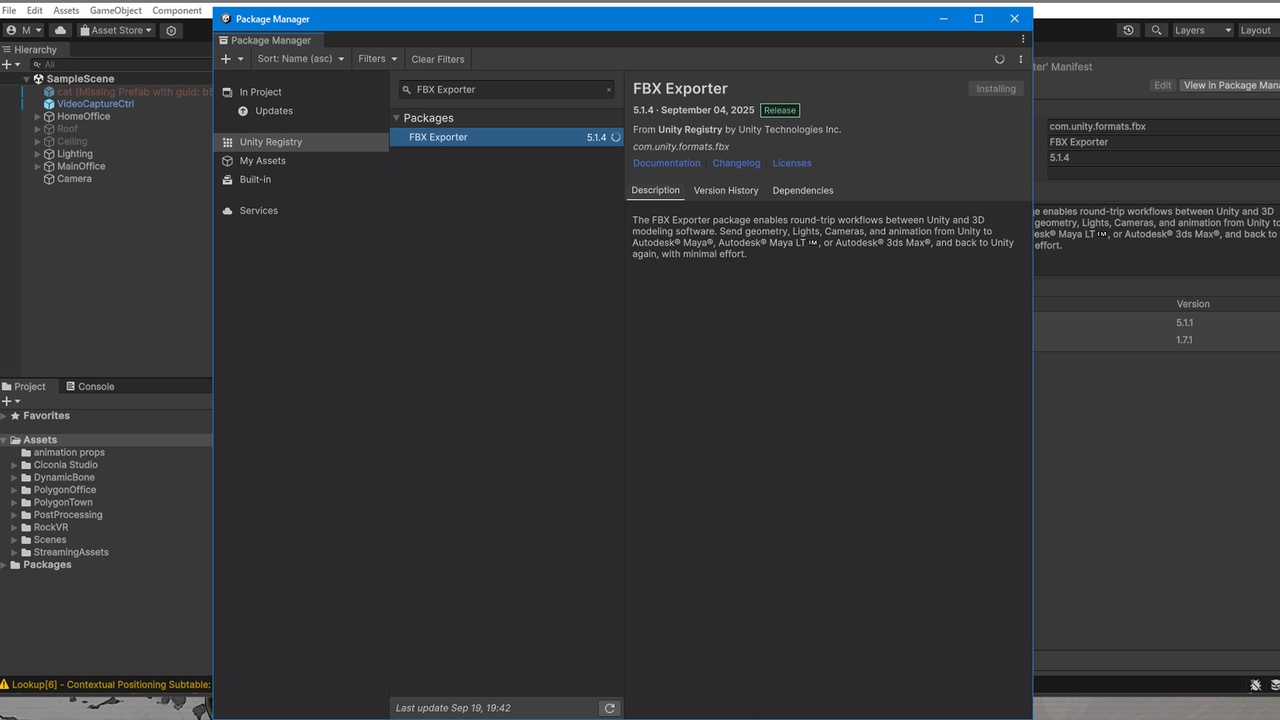The image size is (1280, 720).
Task: Open the undo history icon in top-right toolbar
Action: 1129,30
